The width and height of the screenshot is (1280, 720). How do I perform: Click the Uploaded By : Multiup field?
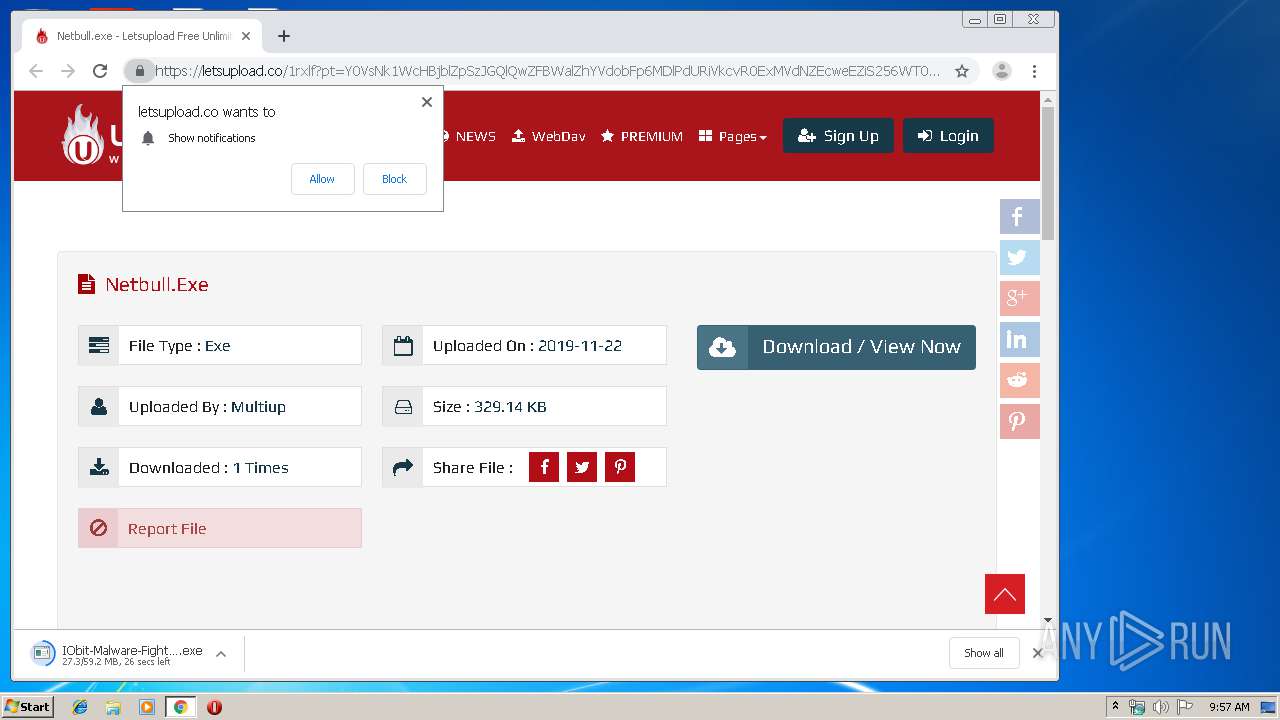click(x=220, y=406)
